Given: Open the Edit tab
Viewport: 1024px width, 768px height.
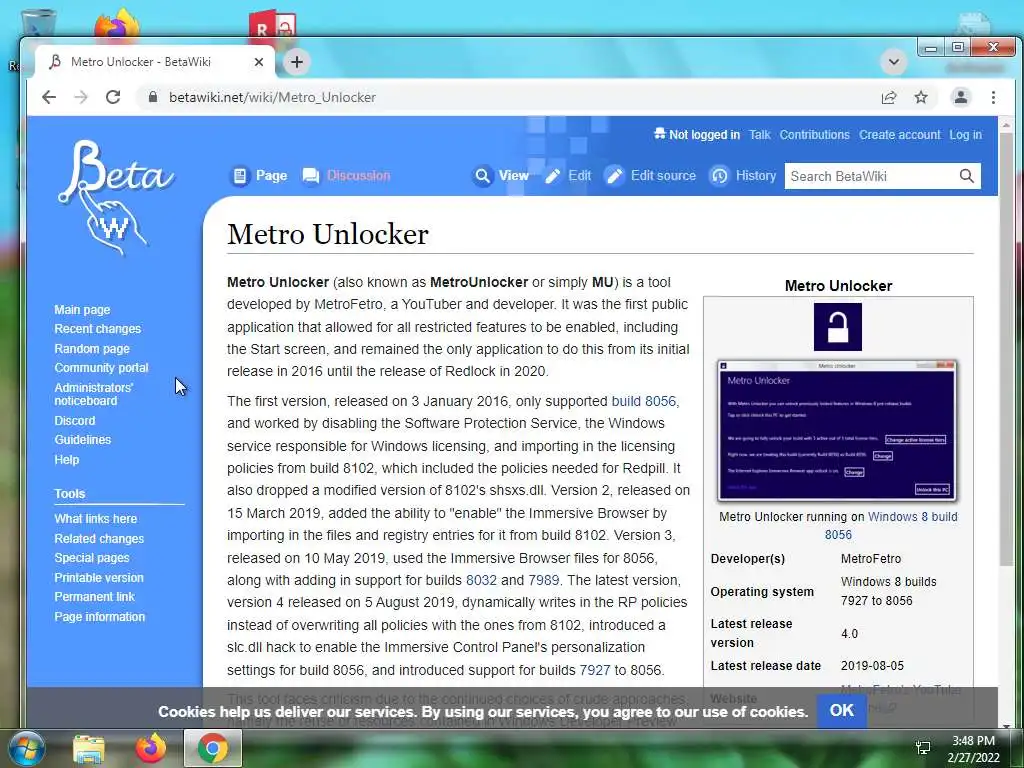Looking at the screenshot, I should 568,176.
